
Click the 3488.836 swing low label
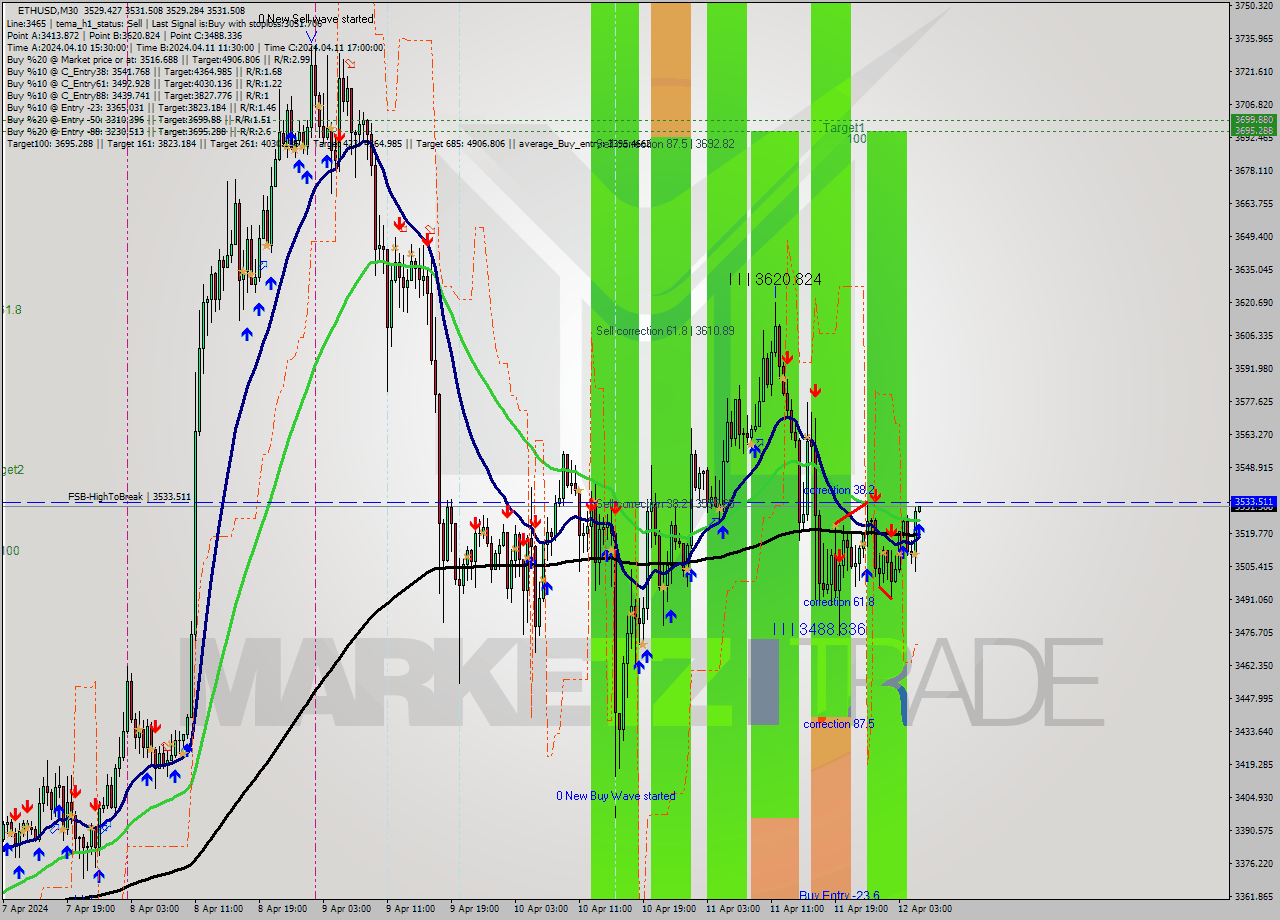[x=818, y=629]
